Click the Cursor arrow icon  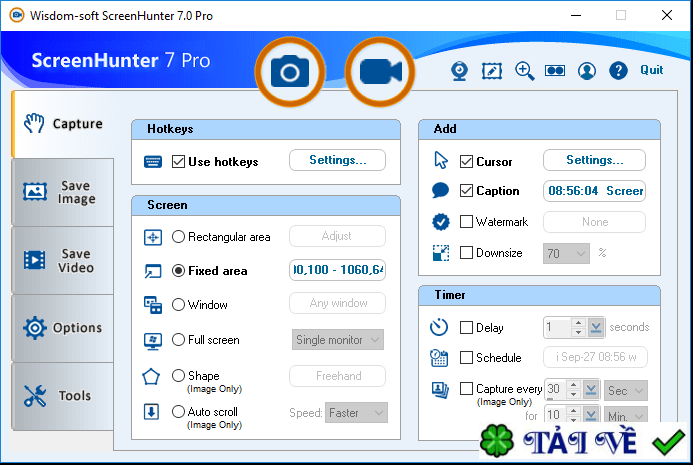click(x=441, y=160)
